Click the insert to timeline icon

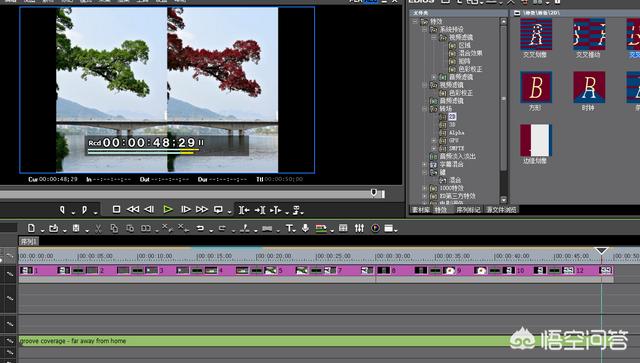(x=244, y=210)
